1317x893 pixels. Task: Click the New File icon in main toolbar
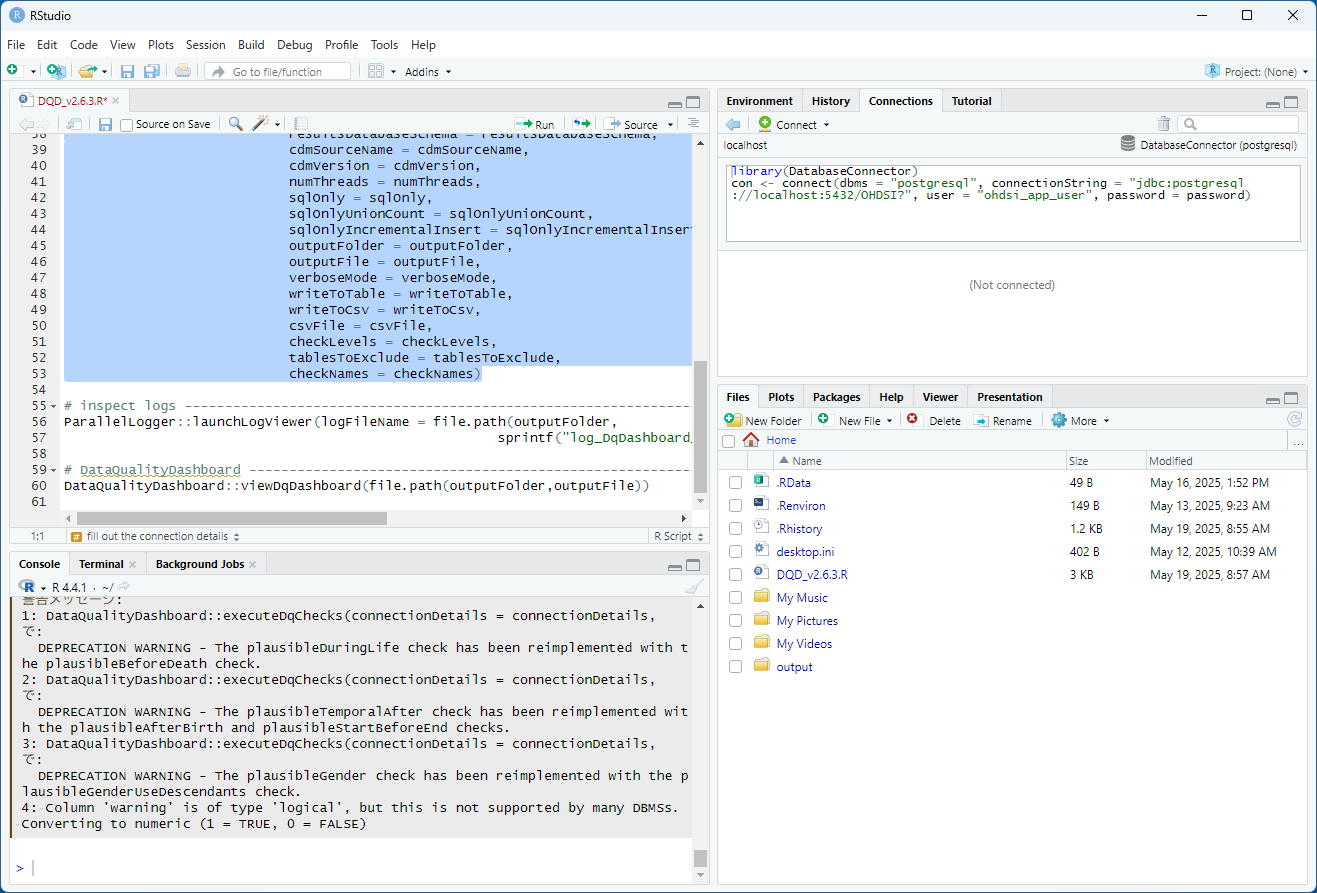[x=13, y=71]
